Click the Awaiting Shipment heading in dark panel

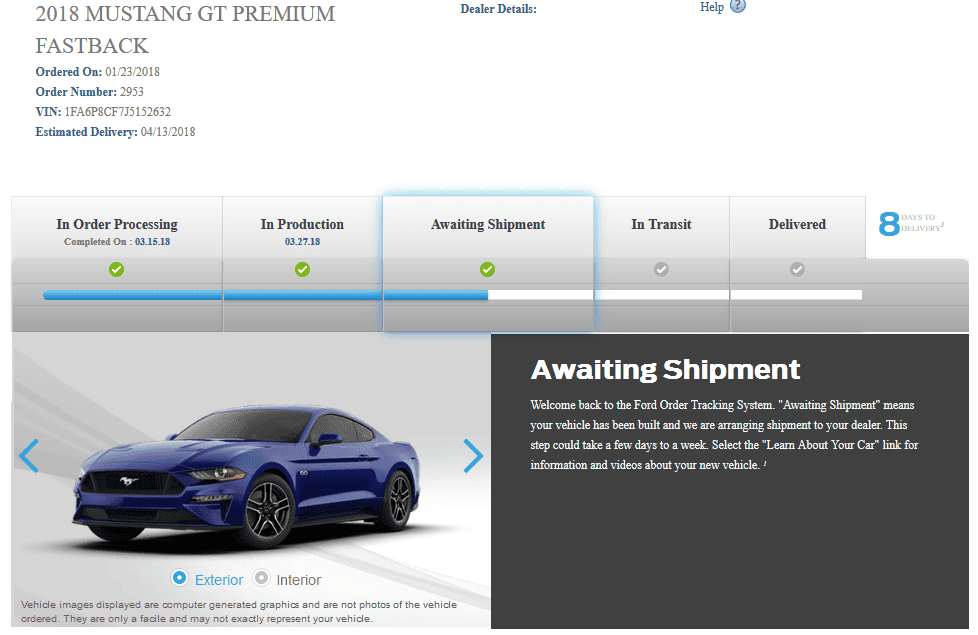point(665,369)
